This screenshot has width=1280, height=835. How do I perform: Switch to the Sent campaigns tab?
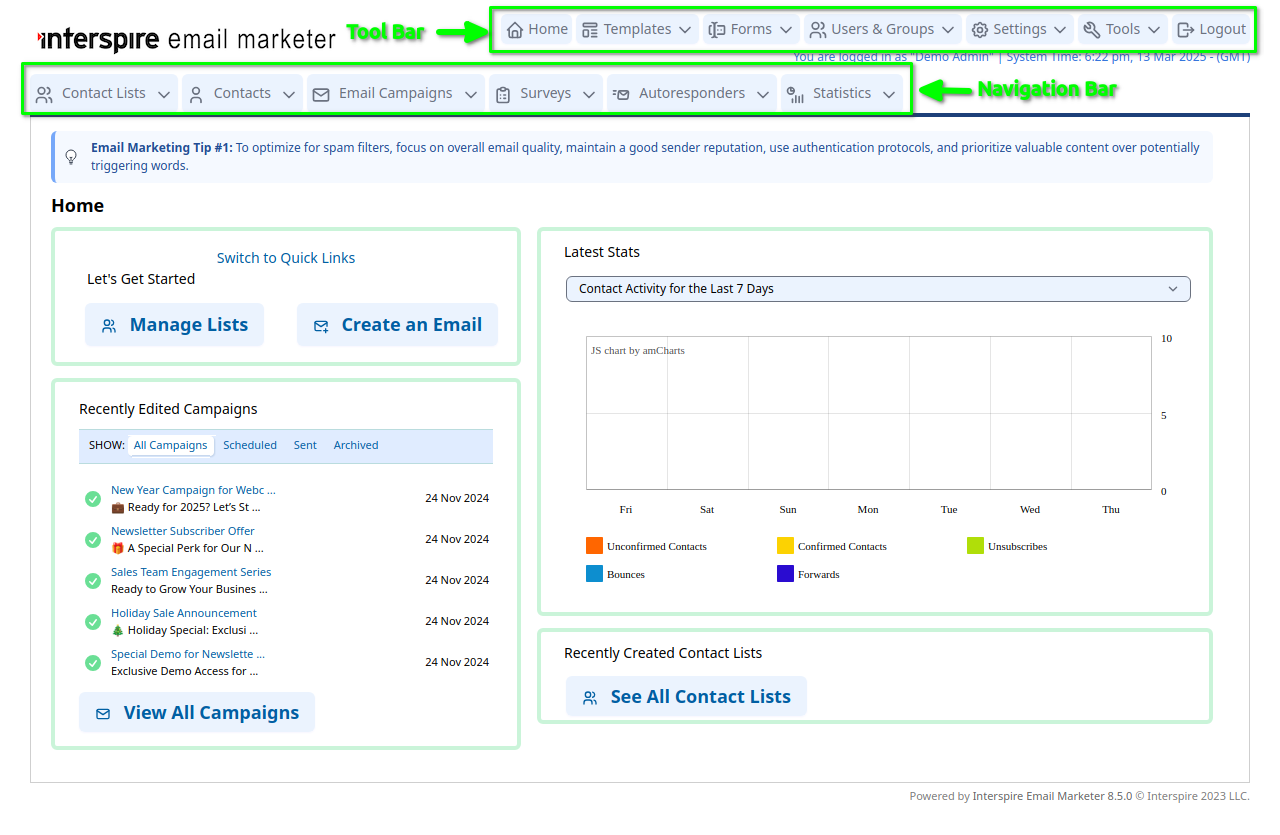coord(305,444)
